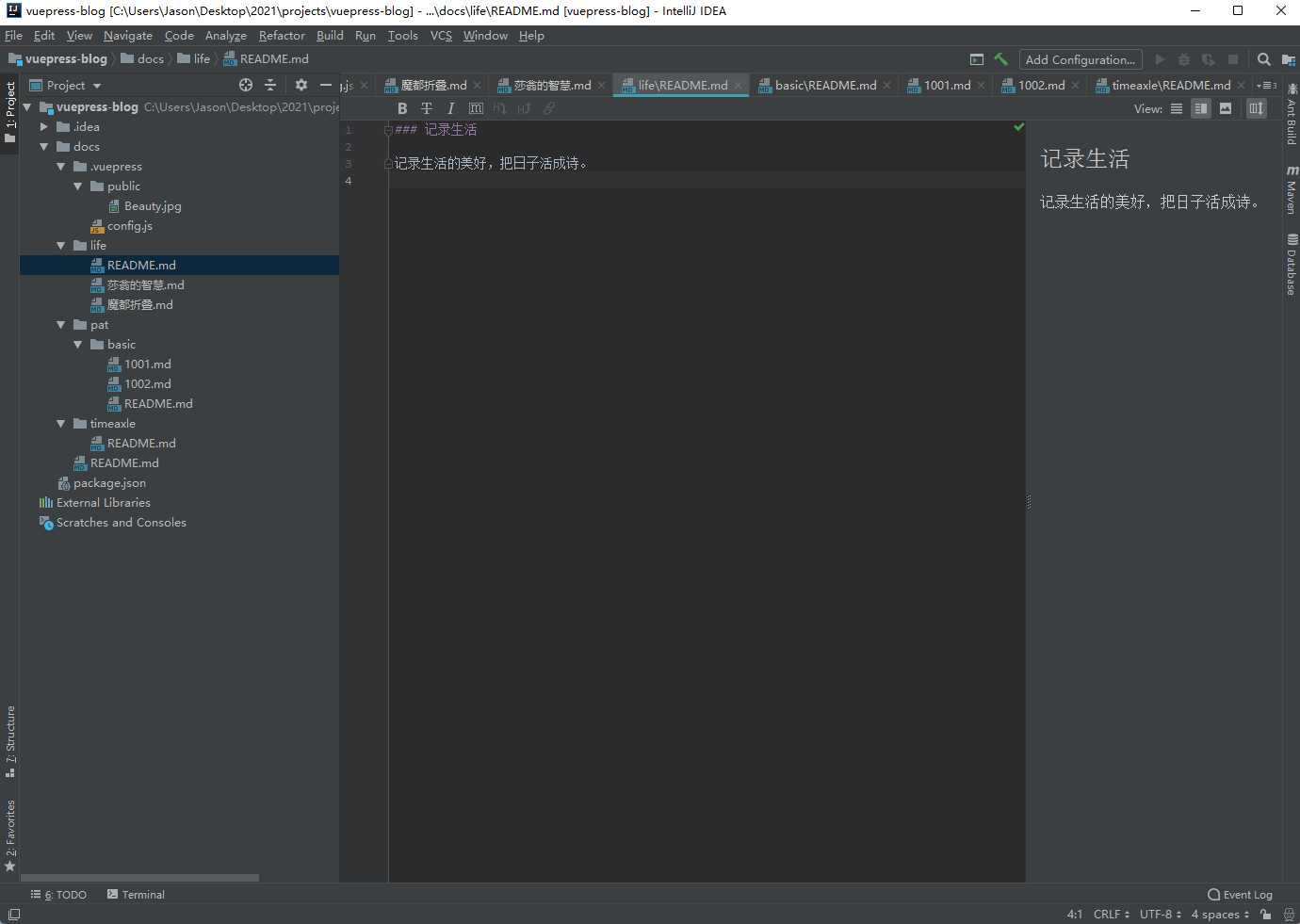1300x924 pixels.
Task: Open the Event Log
Action: [1240, 895]
